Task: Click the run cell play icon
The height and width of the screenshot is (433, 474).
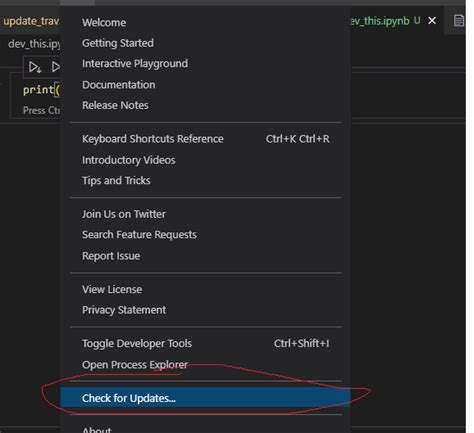Action: click(x=56, y=67)
